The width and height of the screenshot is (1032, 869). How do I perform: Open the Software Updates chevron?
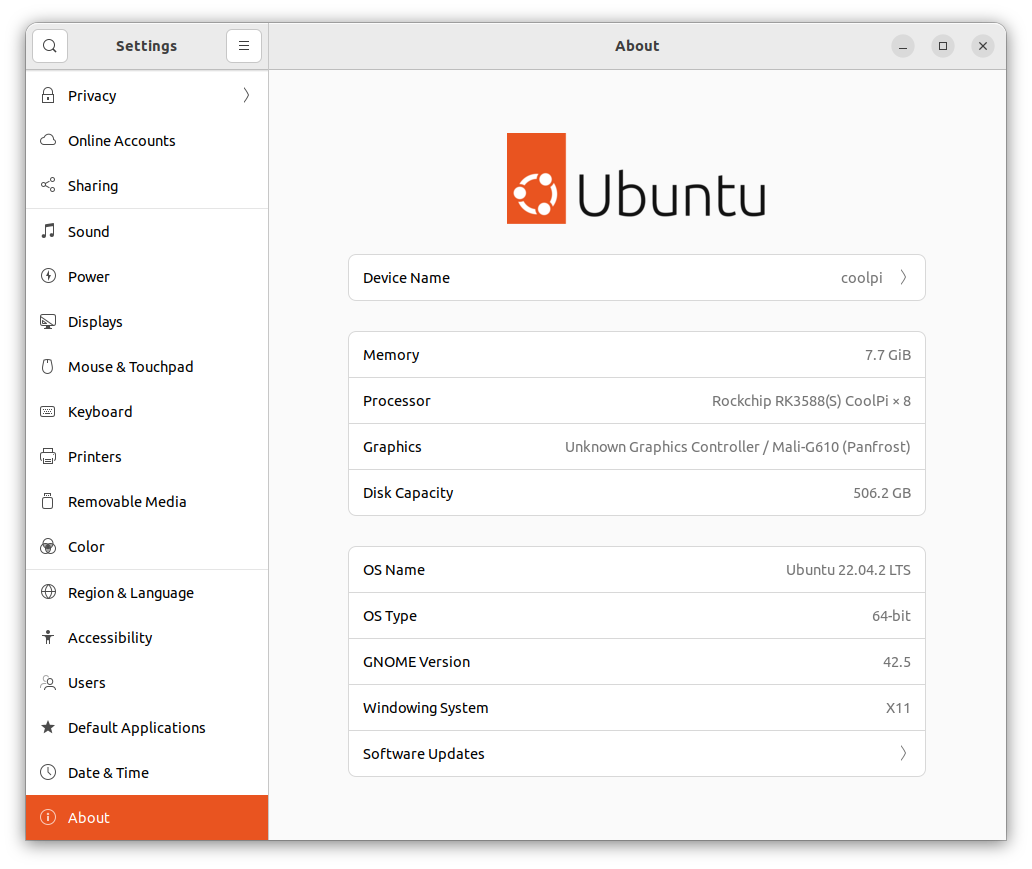904,753
